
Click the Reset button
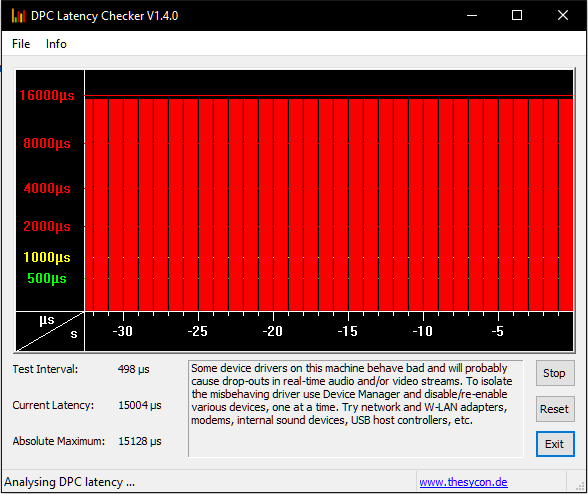point(555,409)
